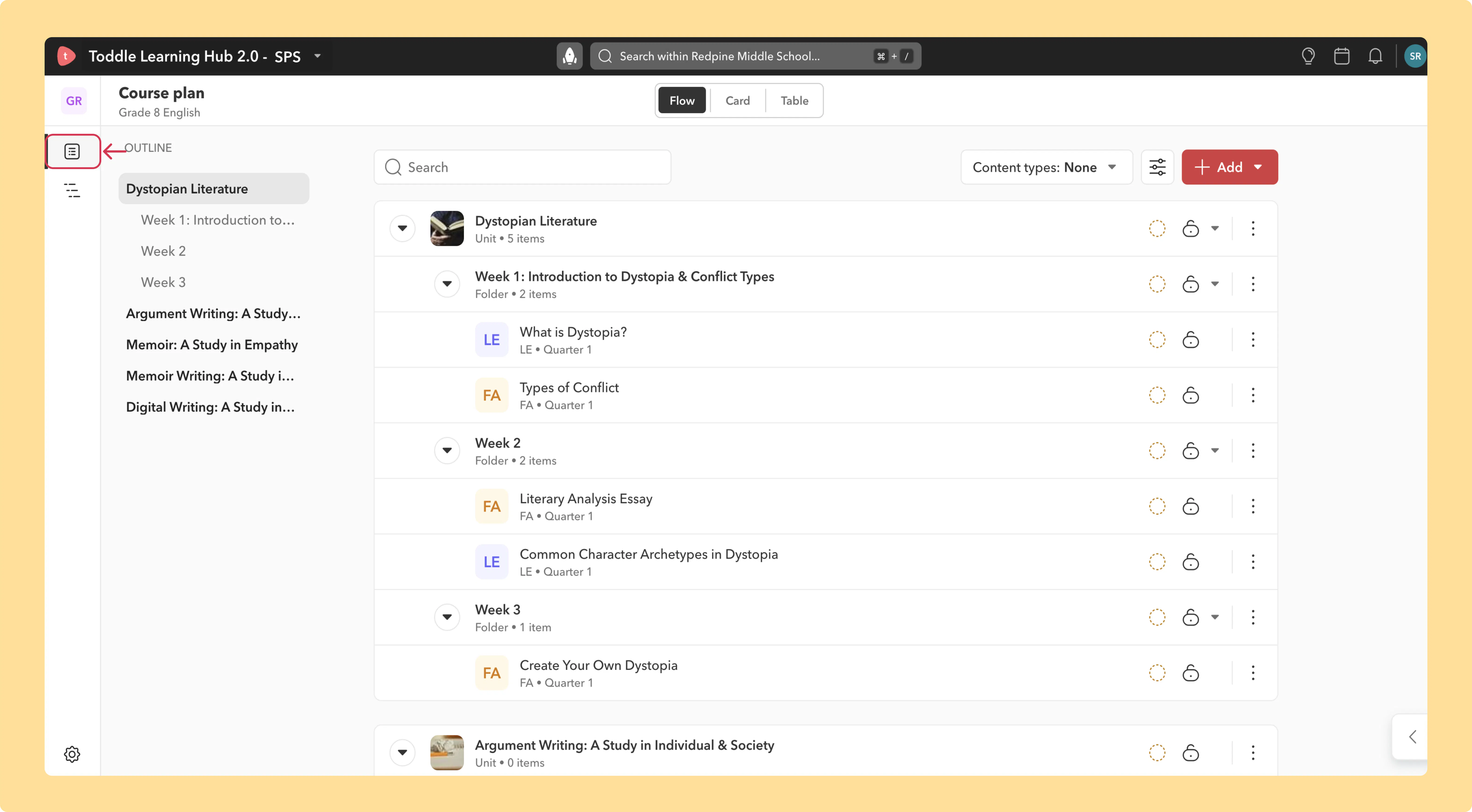Open the calendar icon in top bar
The width and height of the screenshot is (1472, 812).
click(1342, 56)
